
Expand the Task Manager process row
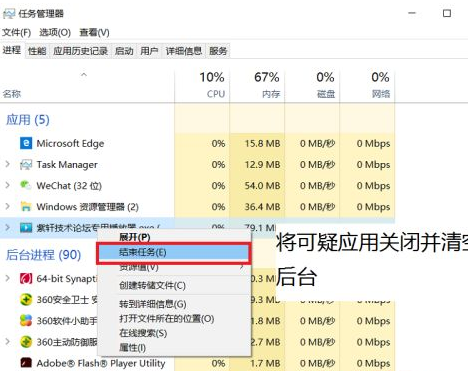point(7,164)
